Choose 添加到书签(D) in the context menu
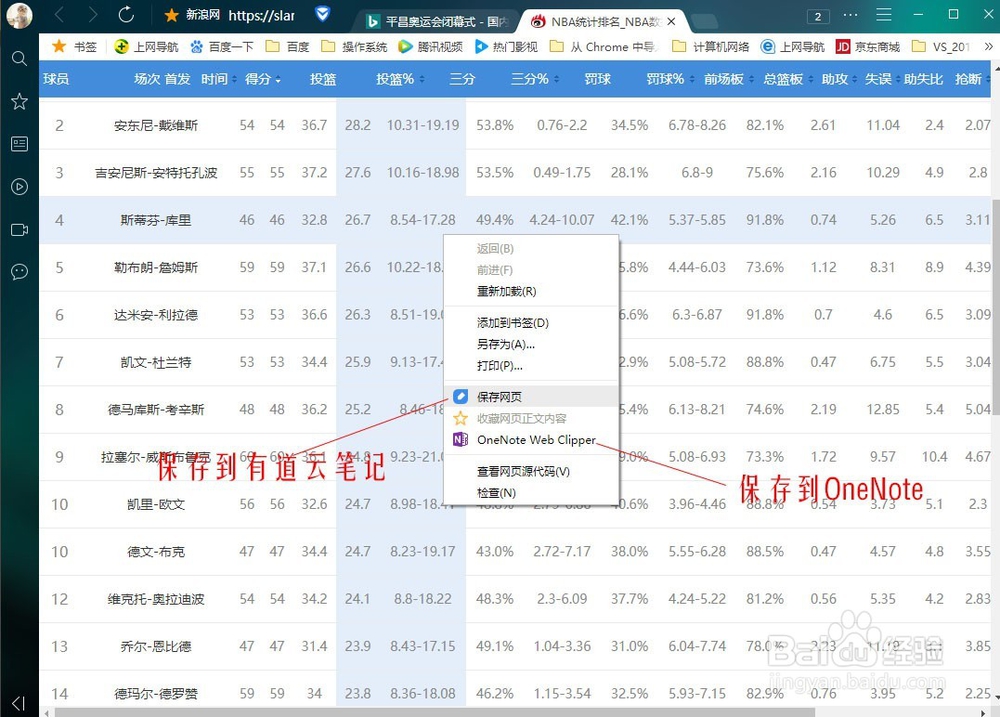Viewport: 1000px width, 717px height. (x=531, y=323)
